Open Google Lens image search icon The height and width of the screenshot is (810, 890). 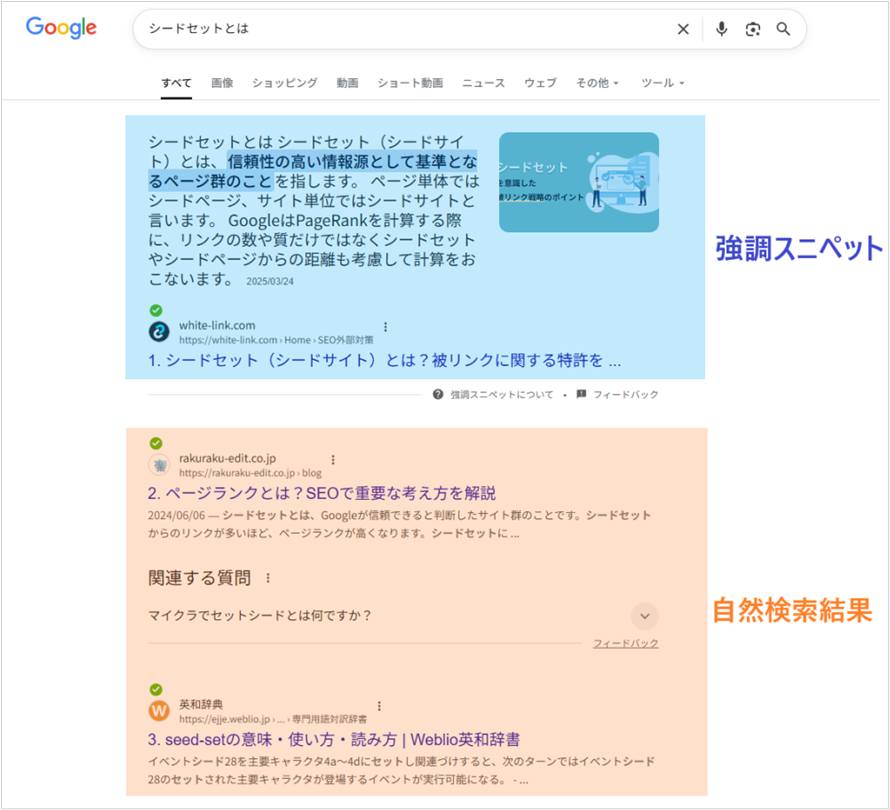point(753,29)
